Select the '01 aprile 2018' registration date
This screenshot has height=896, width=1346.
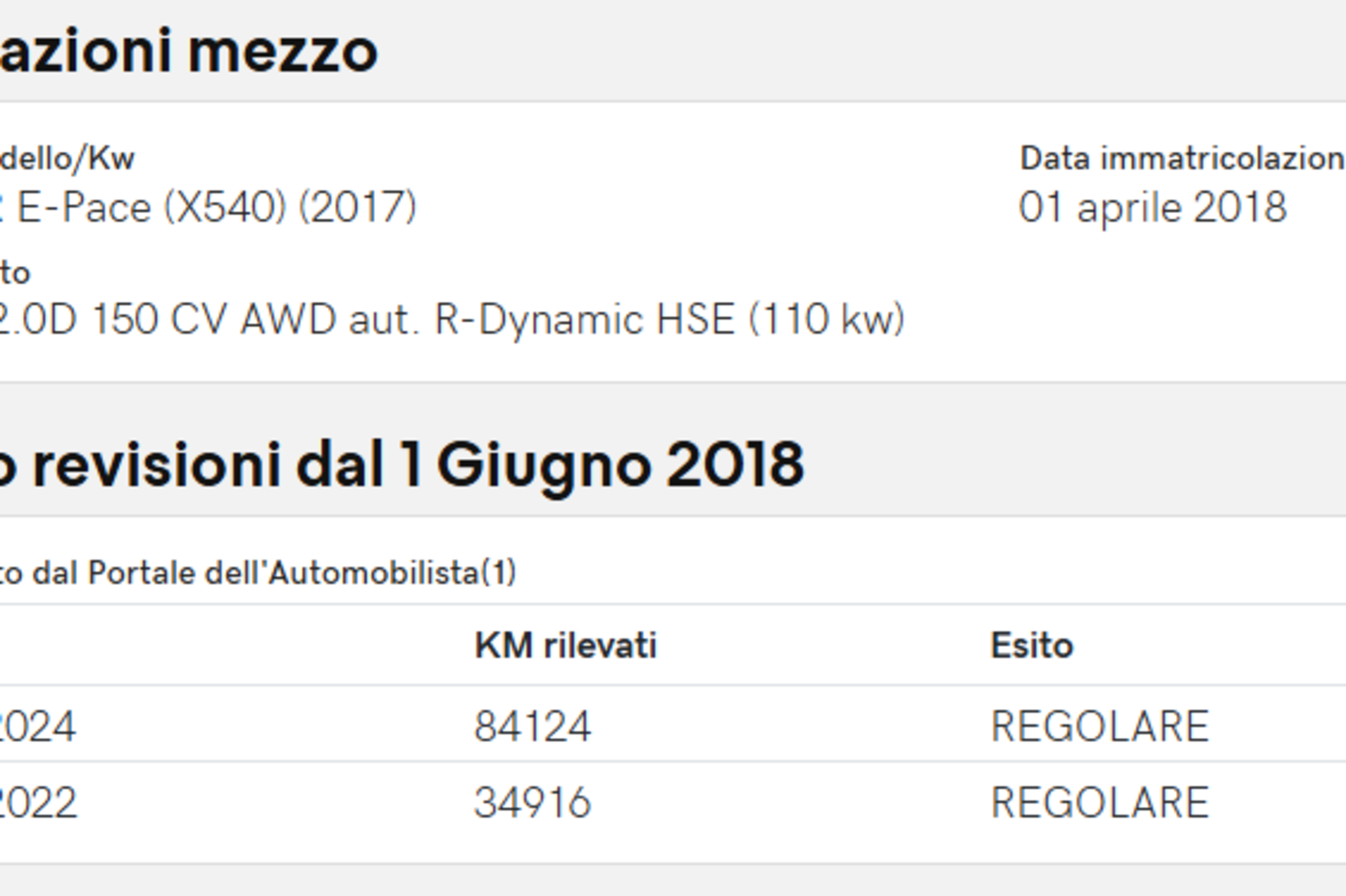1153,208
